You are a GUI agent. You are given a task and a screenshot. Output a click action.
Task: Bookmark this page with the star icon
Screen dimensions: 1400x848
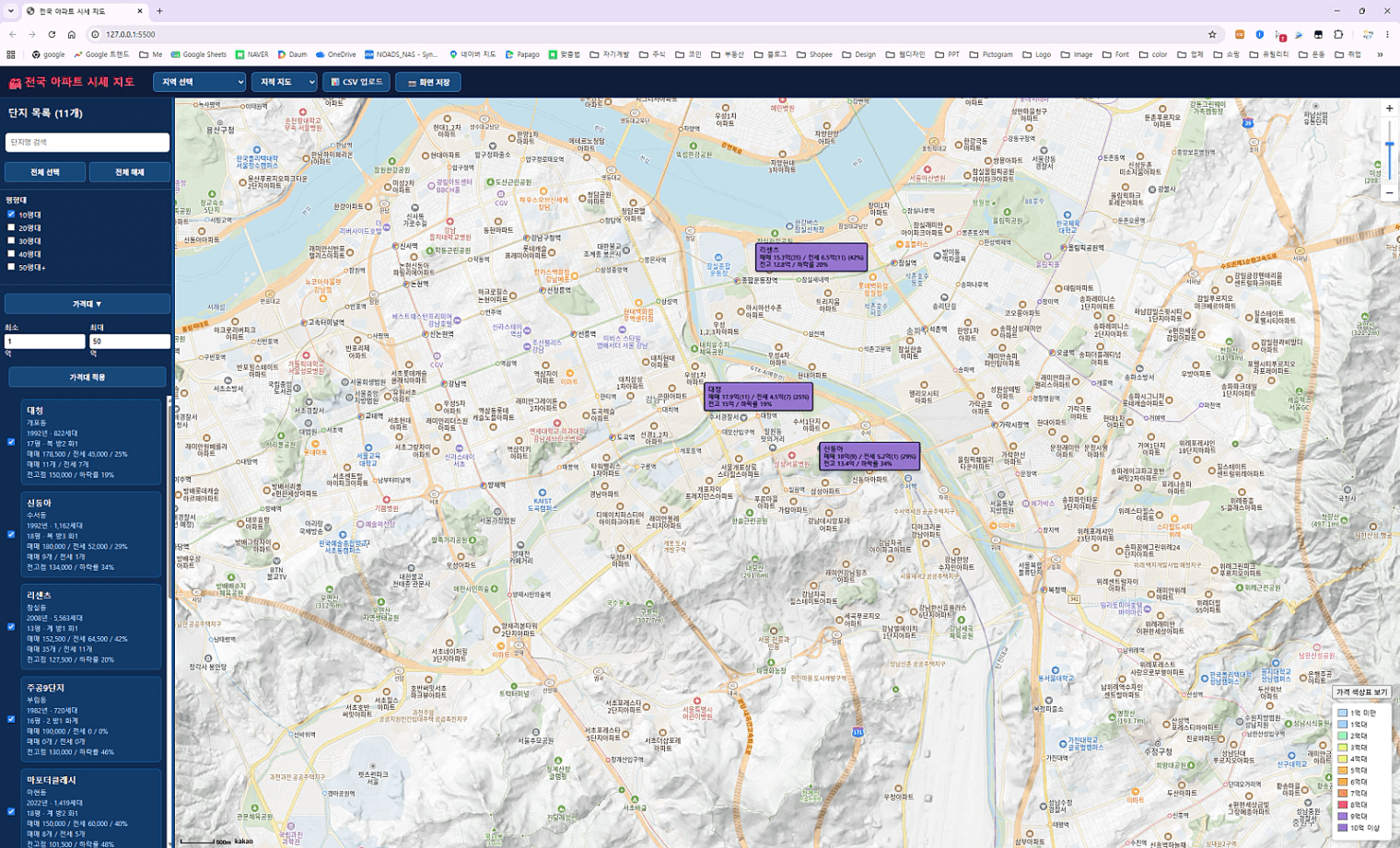(1212, 34)
